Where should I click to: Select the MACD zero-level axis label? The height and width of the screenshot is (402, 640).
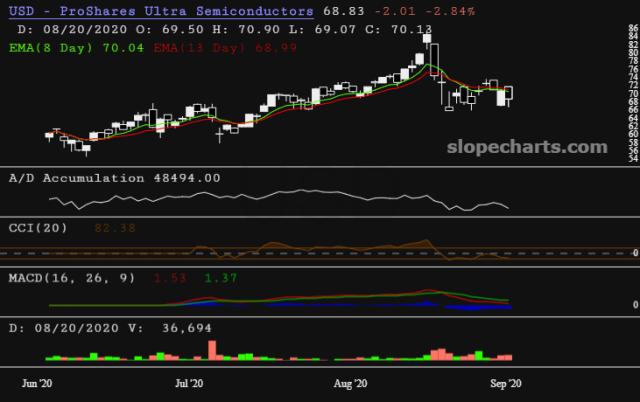point(635,304)
